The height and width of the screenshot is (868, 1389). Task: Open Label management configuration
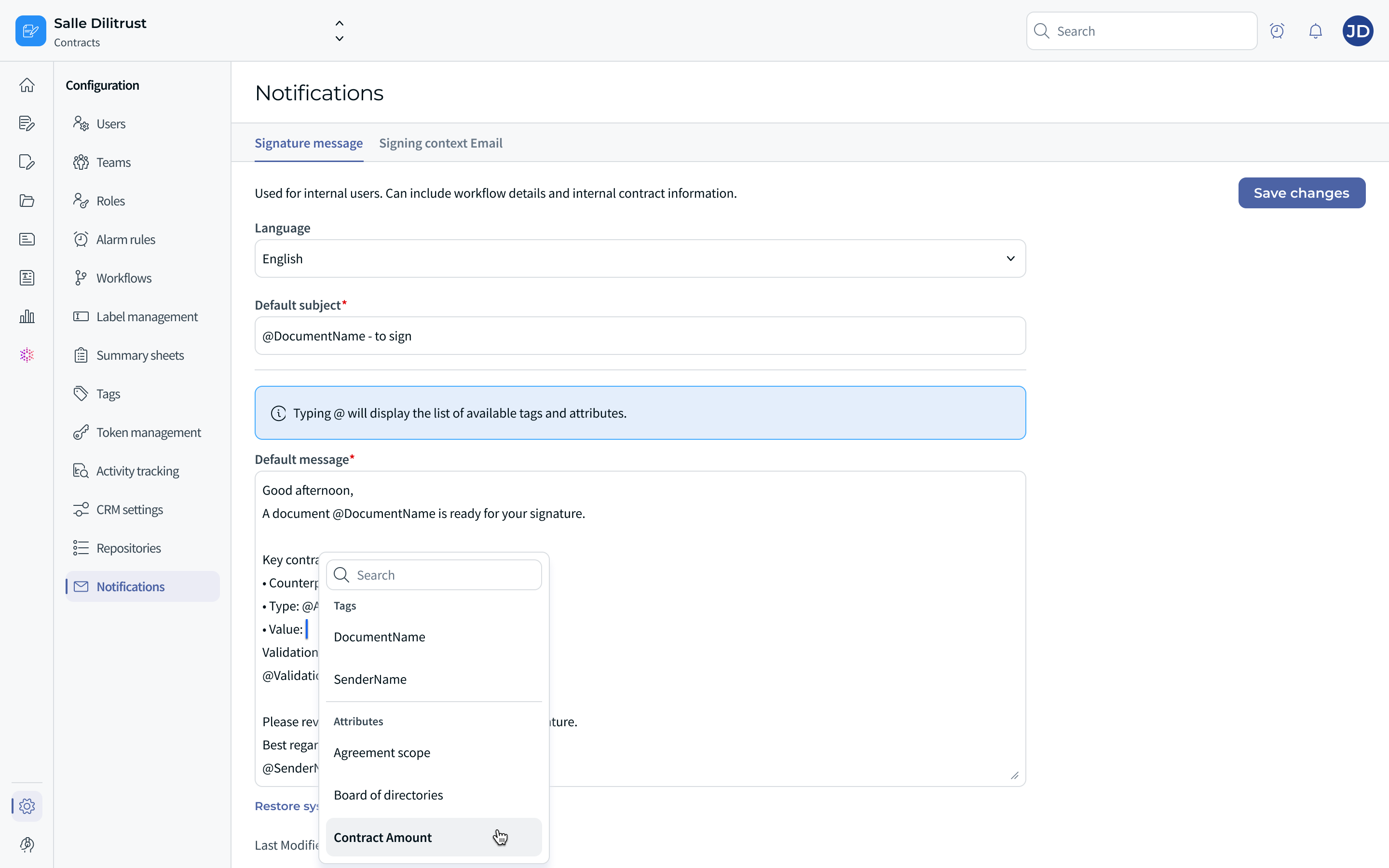pyautogui.click(x=142, y=316)
